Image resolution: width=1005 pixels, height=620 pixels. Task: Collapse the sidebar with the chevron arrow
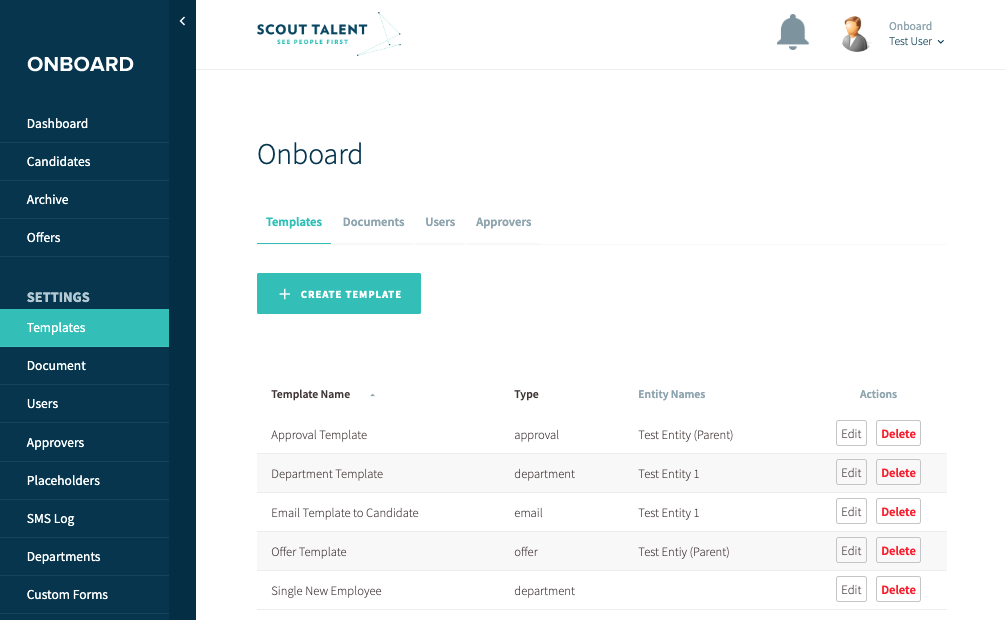pyautogui.click(x=183, y=21)
